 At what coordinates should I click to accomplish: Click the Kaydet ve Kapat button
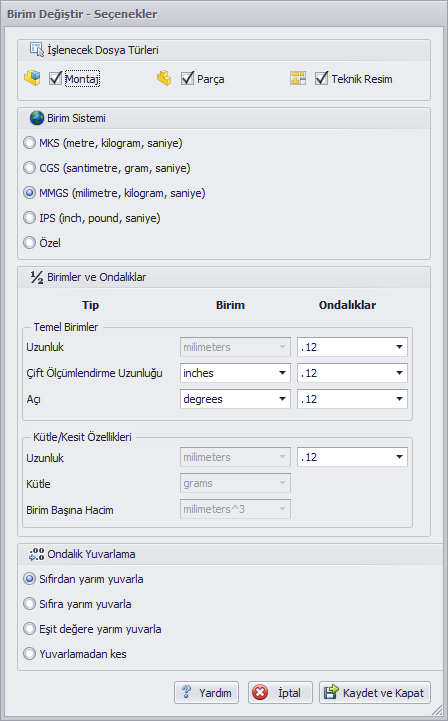click(x=375, y=692)
